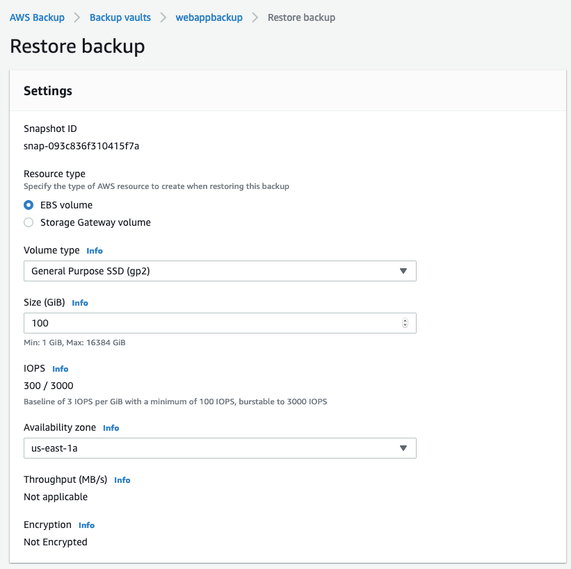Screen dimensions: 571x569
Task: Navigate to Backup vaults breadcrumb
Action: point(120,17)
